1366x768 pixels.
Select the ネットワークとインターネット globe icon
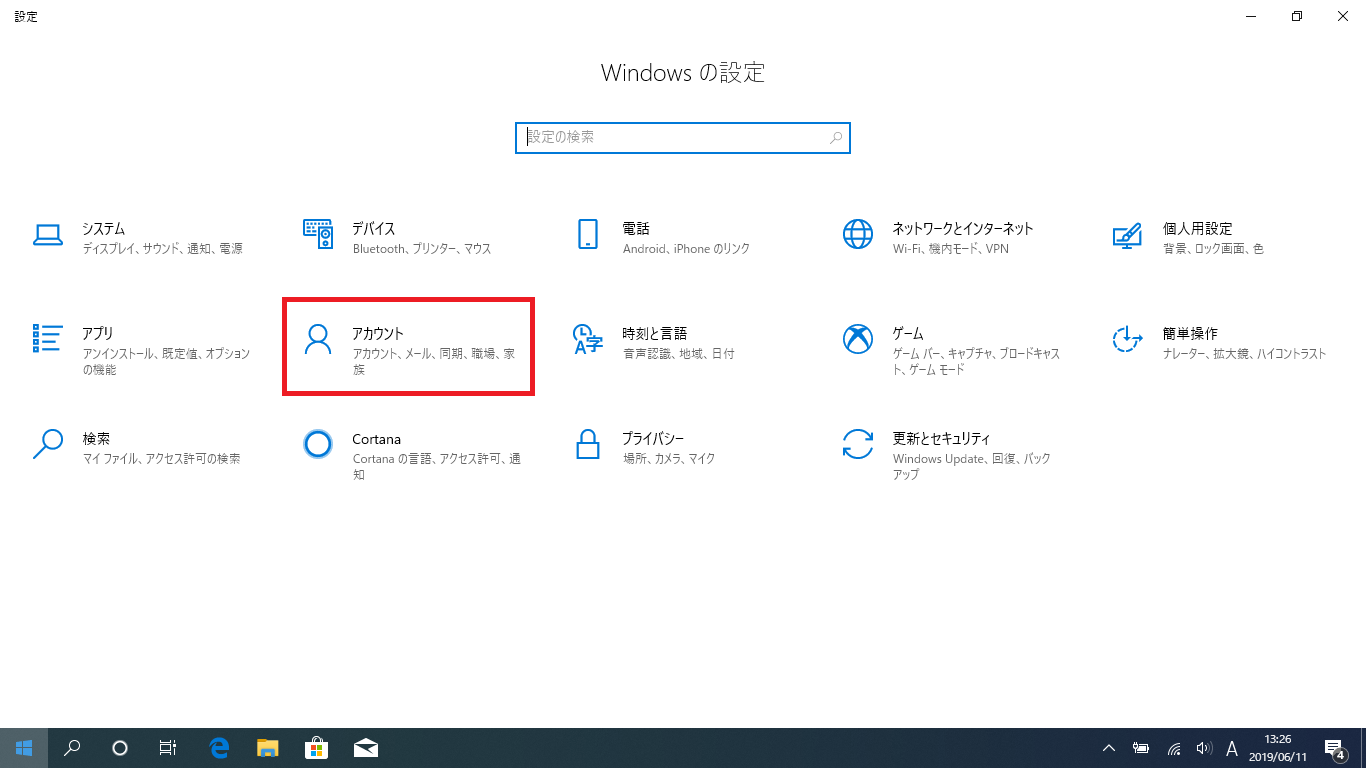[x=858, y=234]
